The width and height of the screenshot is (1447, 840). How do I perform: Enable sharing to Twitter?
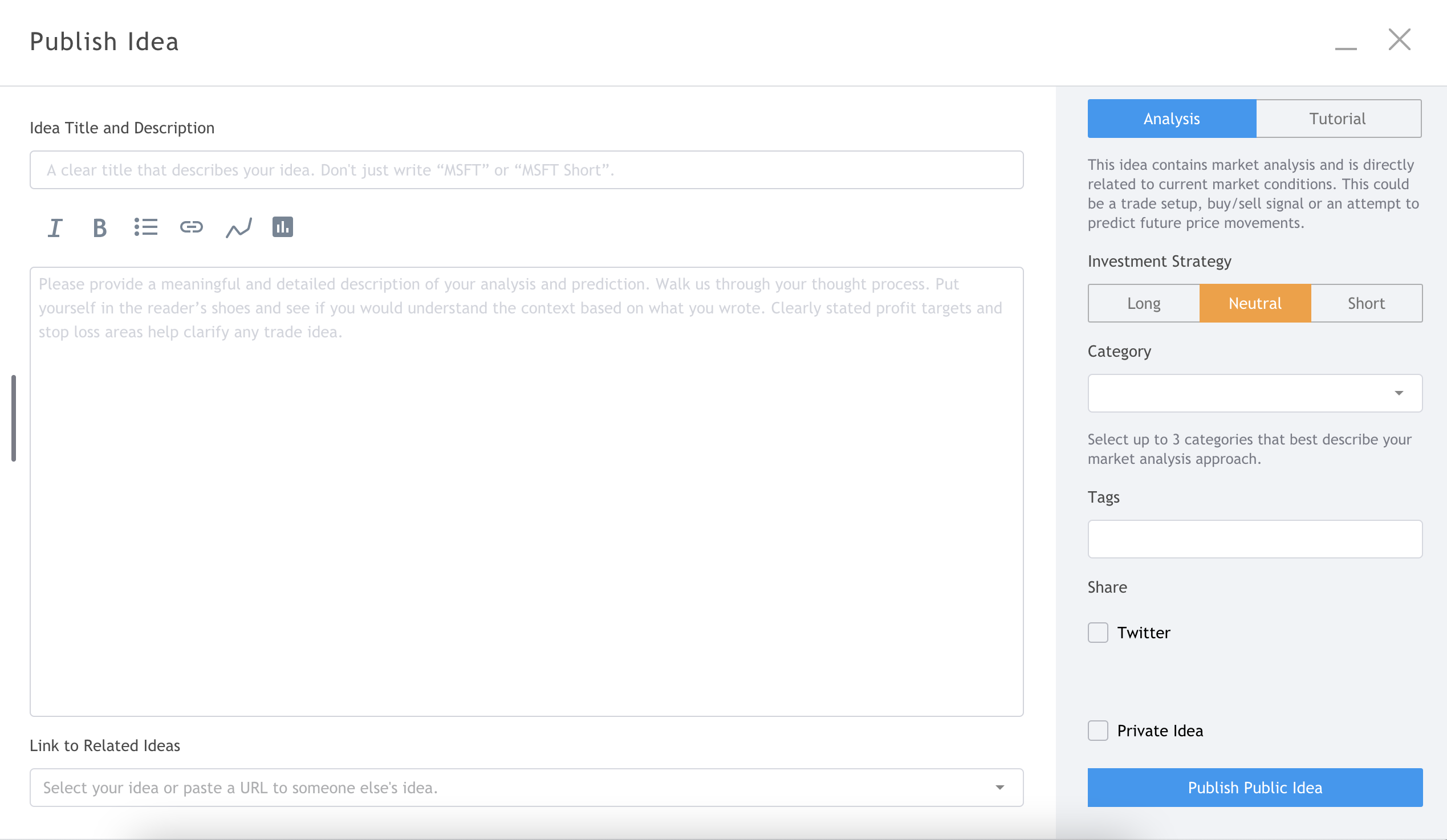click(x=1098, y=633)
